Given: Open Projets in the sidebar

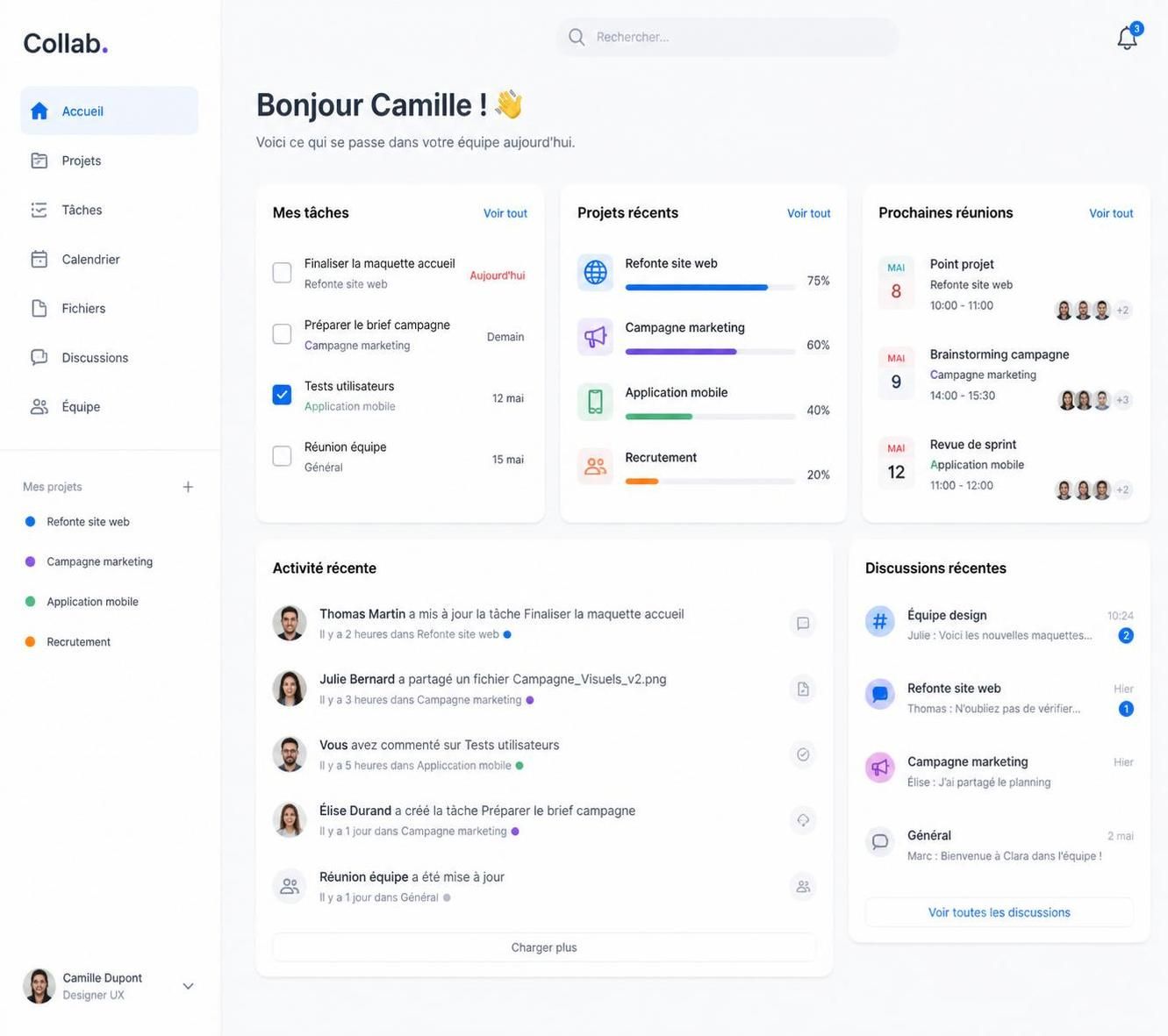Looking at the screenshot, I should coord(109,161).
